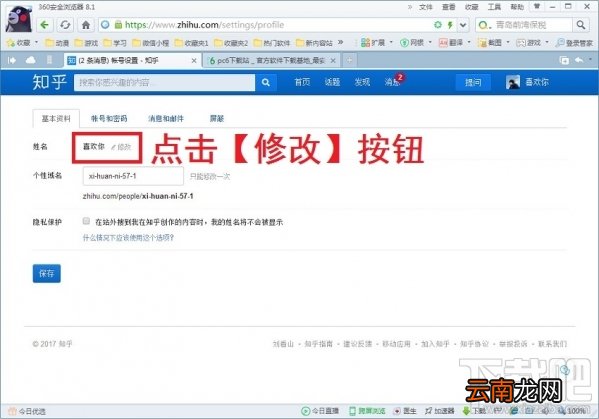Open the 收藏夹1 bookmark folder
Screen dimensions: 599x419
(191, 43)
